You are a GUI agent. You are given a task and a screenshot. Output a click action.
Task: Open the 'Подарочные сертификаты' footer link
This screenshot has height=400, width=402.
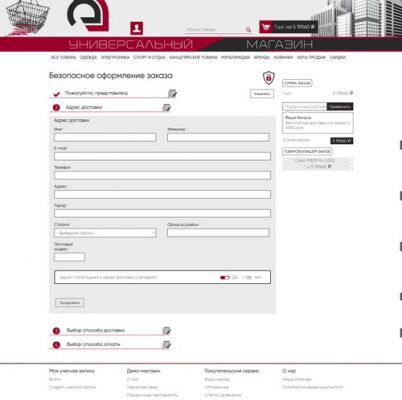click(152, 395)
